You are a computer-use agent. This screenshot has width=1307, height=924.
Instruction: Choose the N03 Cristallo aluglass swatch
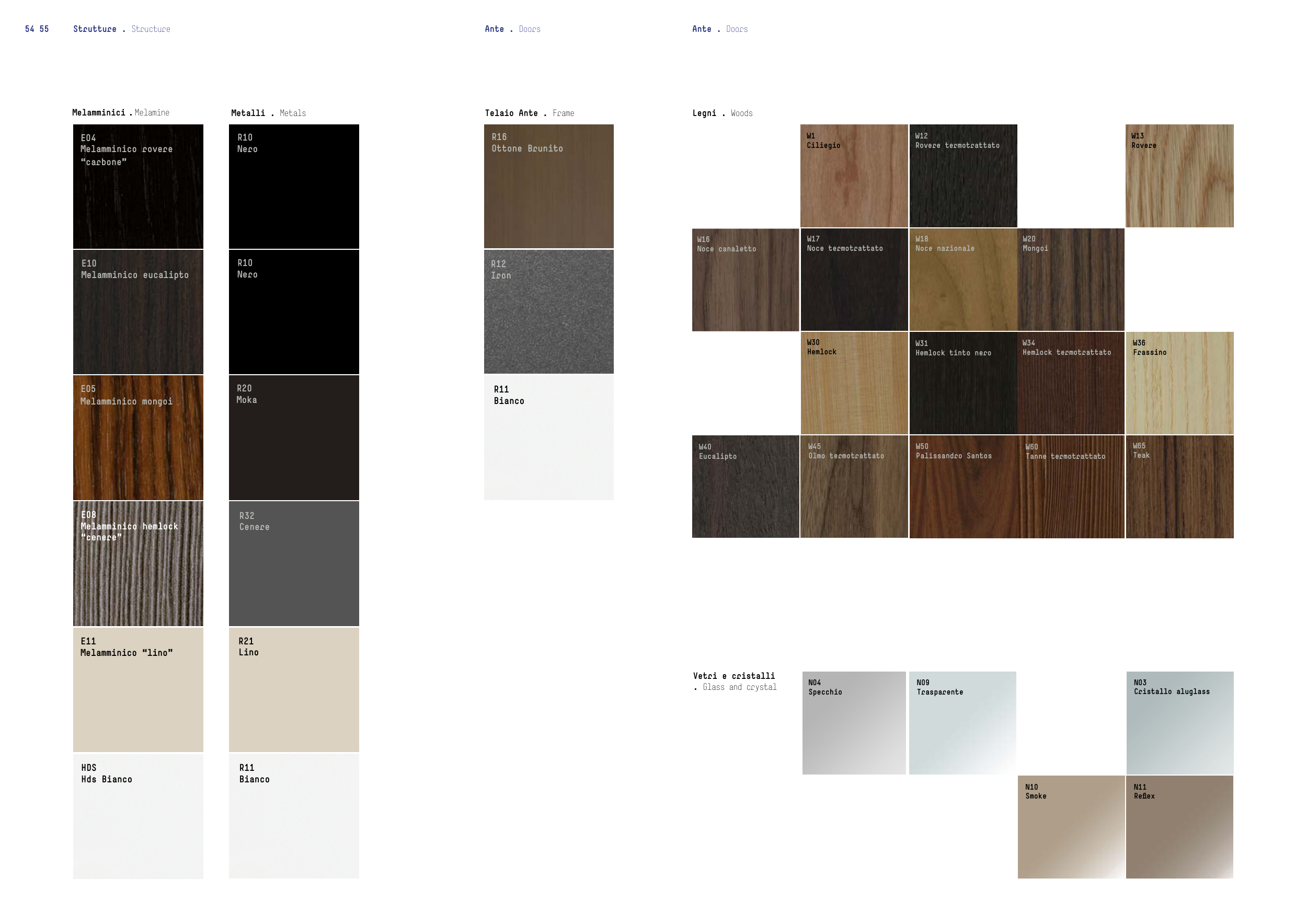coord(1179,723)
